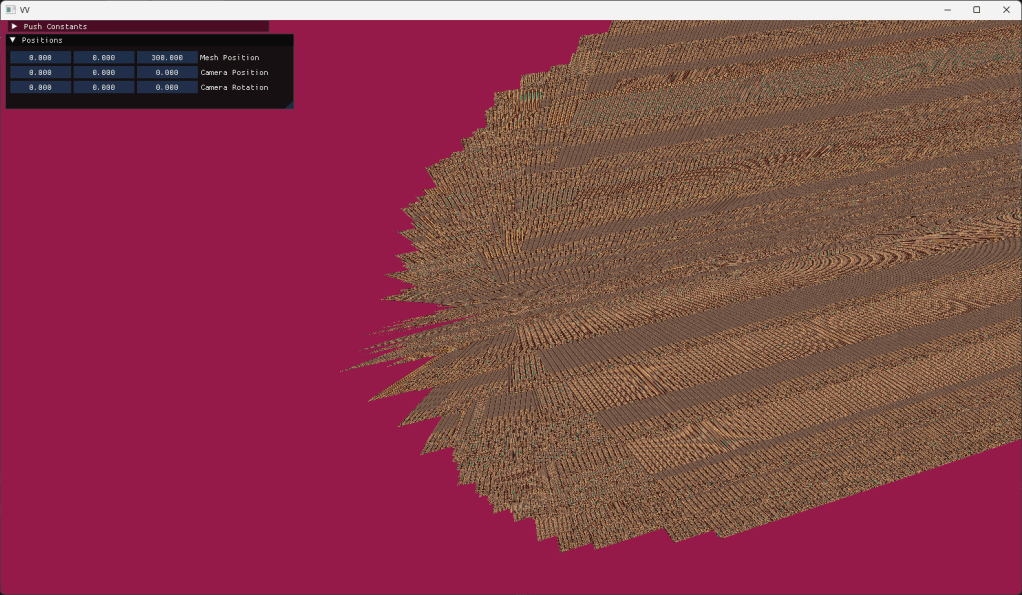This screenshot has height=595, width=1022.
Task: Click Camera Rotation X value field
Action: 41,88
